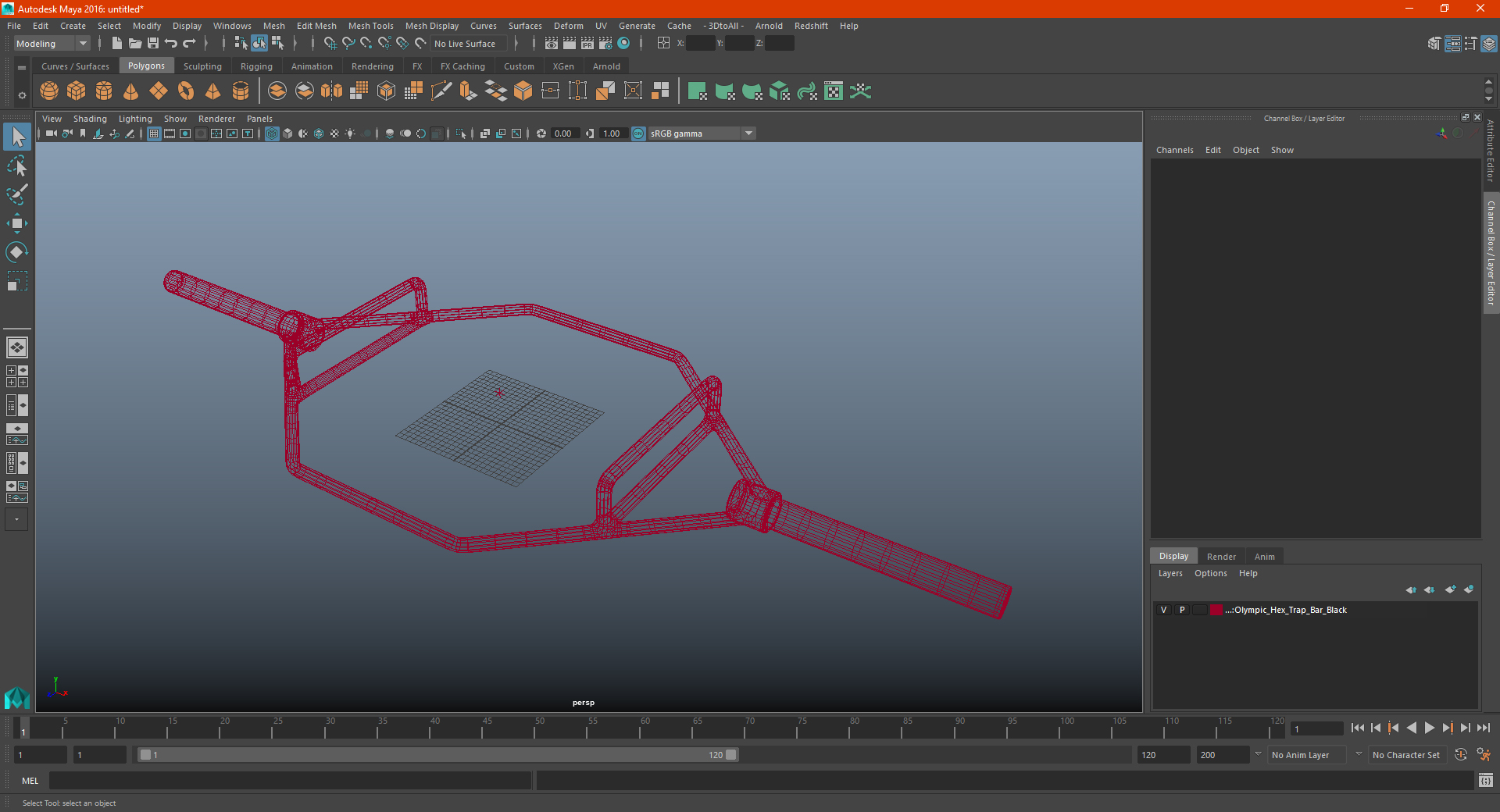Click the IPR render icon

[587, 44]
